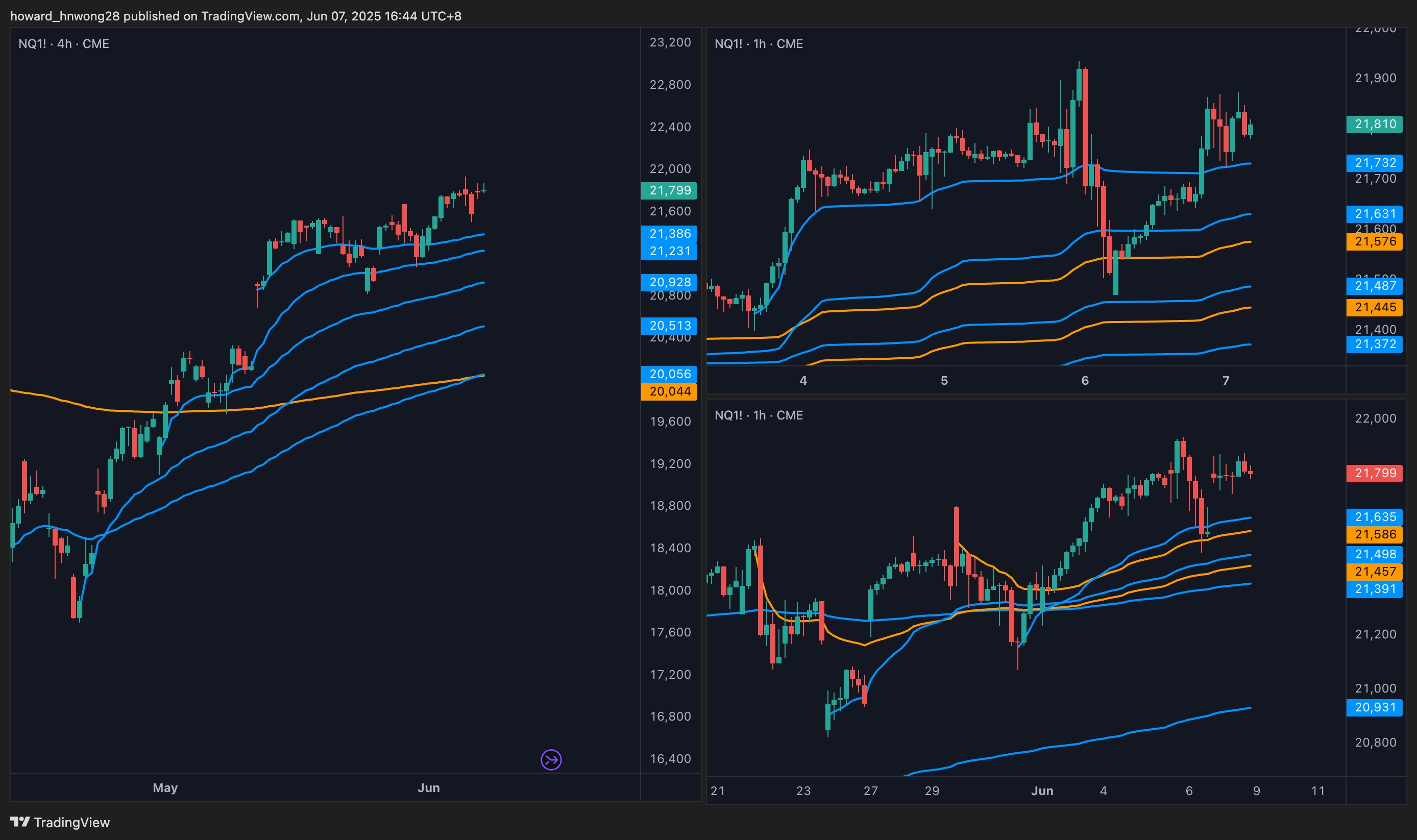
Task: Click the blue 21,732 price label
Action: pos(1374,162)
